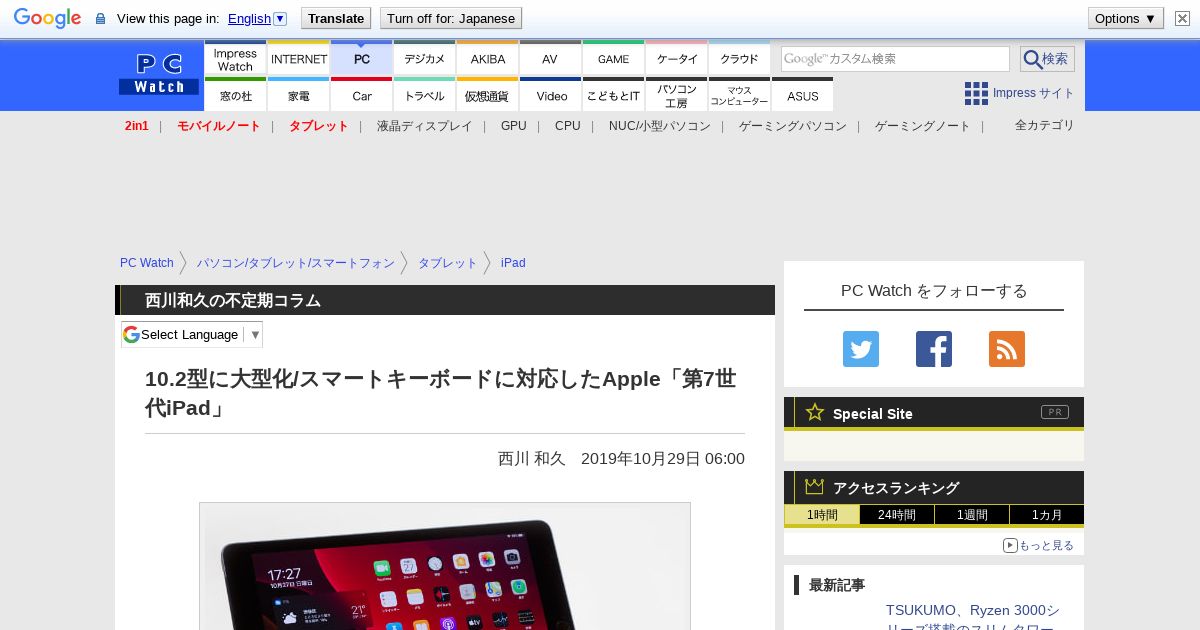Click the Facebook follow icon
This screenshot has width=1200, height=630.
click(x=934, y=349)
